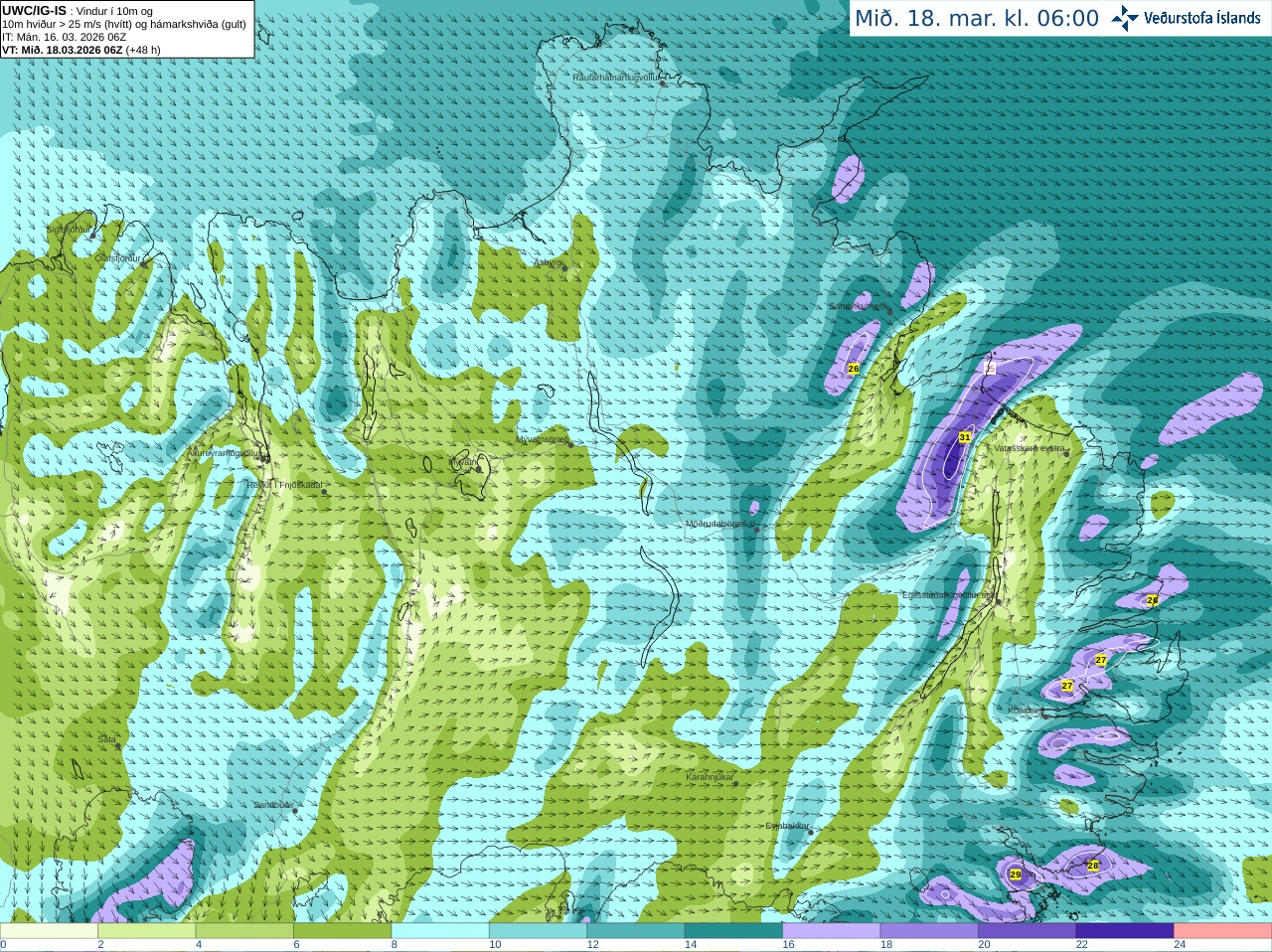Viewport: 1272px width, 952px height.
Task: Click the Sáta station label
Action: (106, 739)
